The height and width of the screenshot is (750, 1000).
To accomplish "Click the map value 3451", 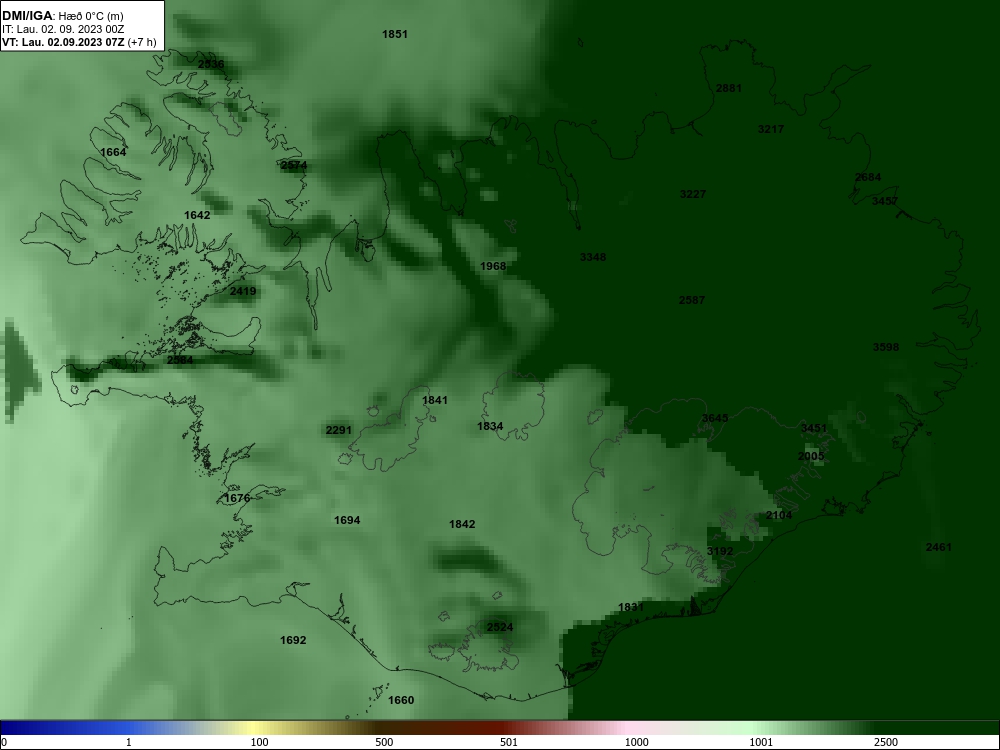I will pyautogui.click(x=814, y=429).
